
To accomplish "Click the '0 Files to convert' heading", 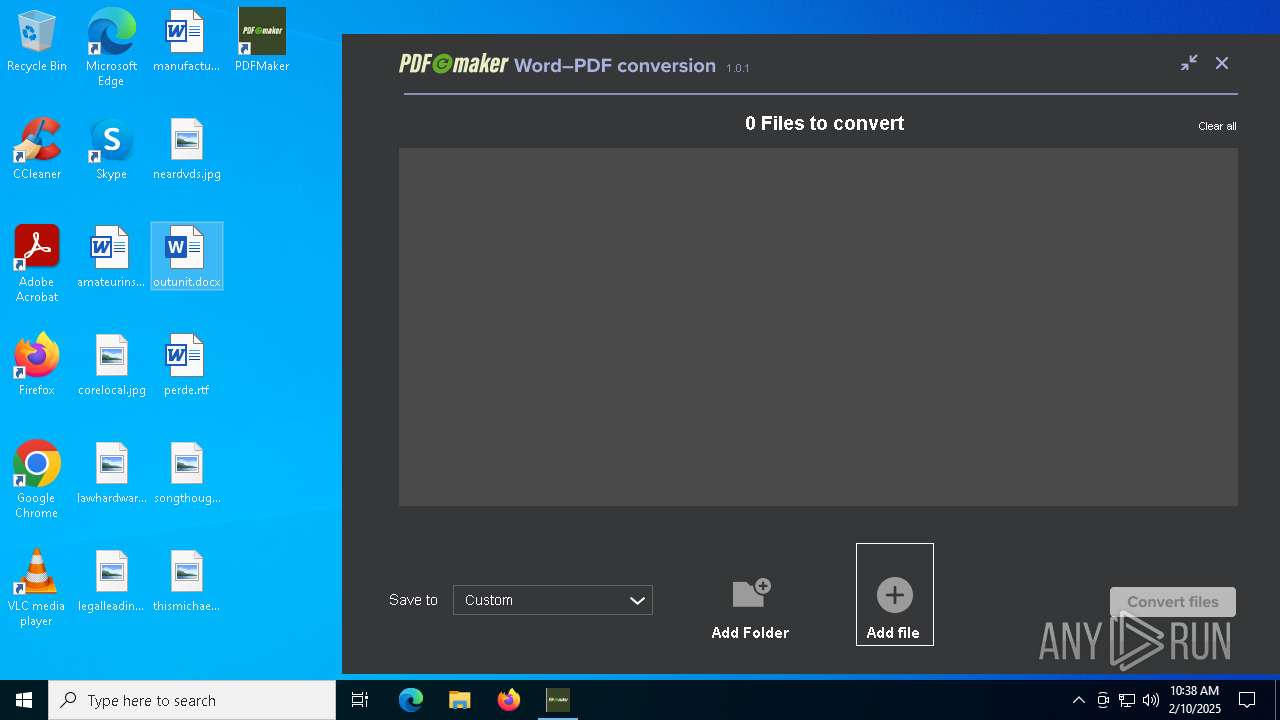I will coord(824,123).
